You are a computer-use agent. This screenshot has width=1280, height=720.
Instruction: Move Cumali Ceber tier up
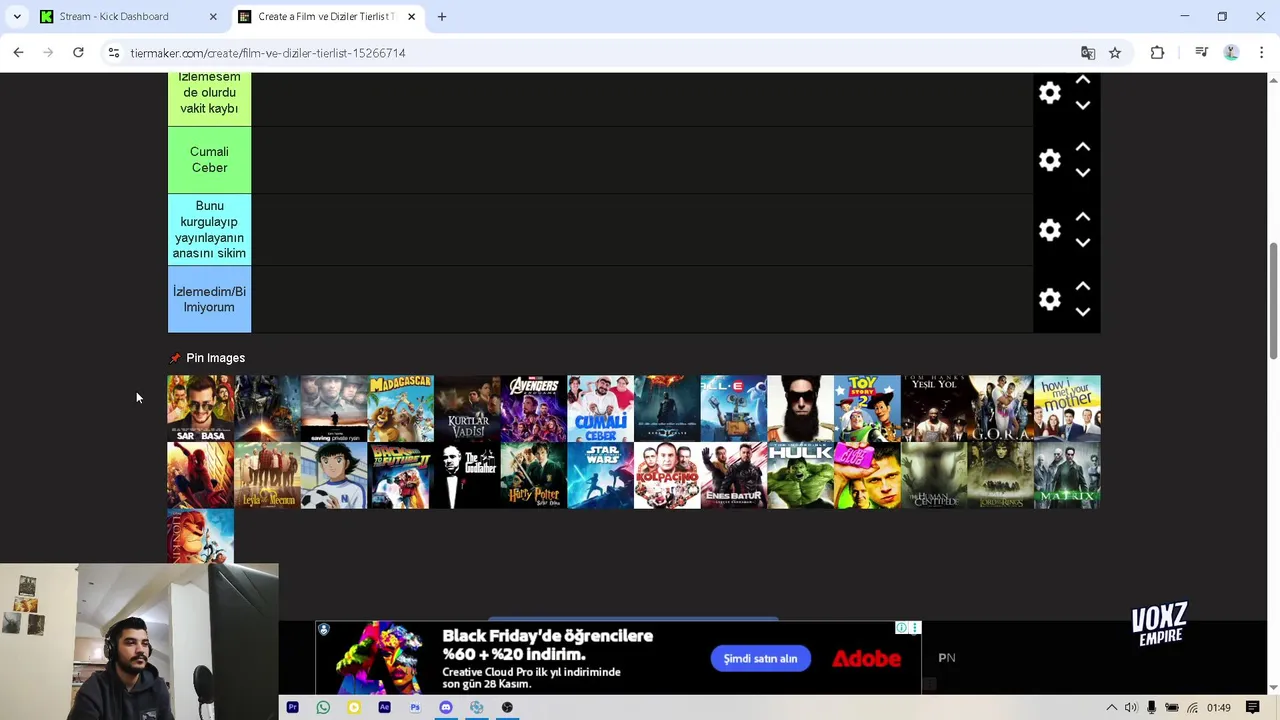click(1082, 147)
